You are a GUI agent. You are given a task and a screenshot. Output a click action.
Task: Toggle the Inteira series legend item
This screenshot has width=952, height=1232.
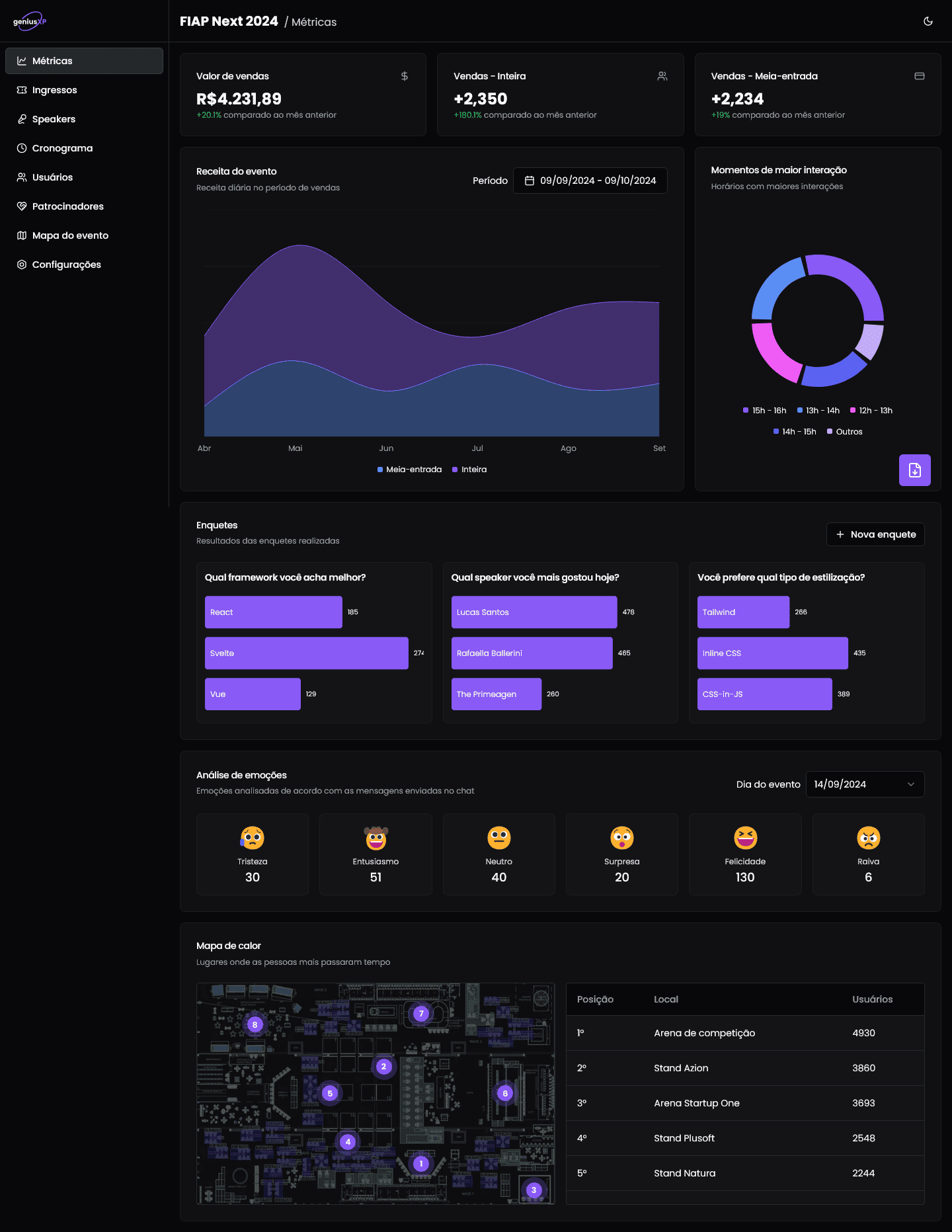[469, 470]
